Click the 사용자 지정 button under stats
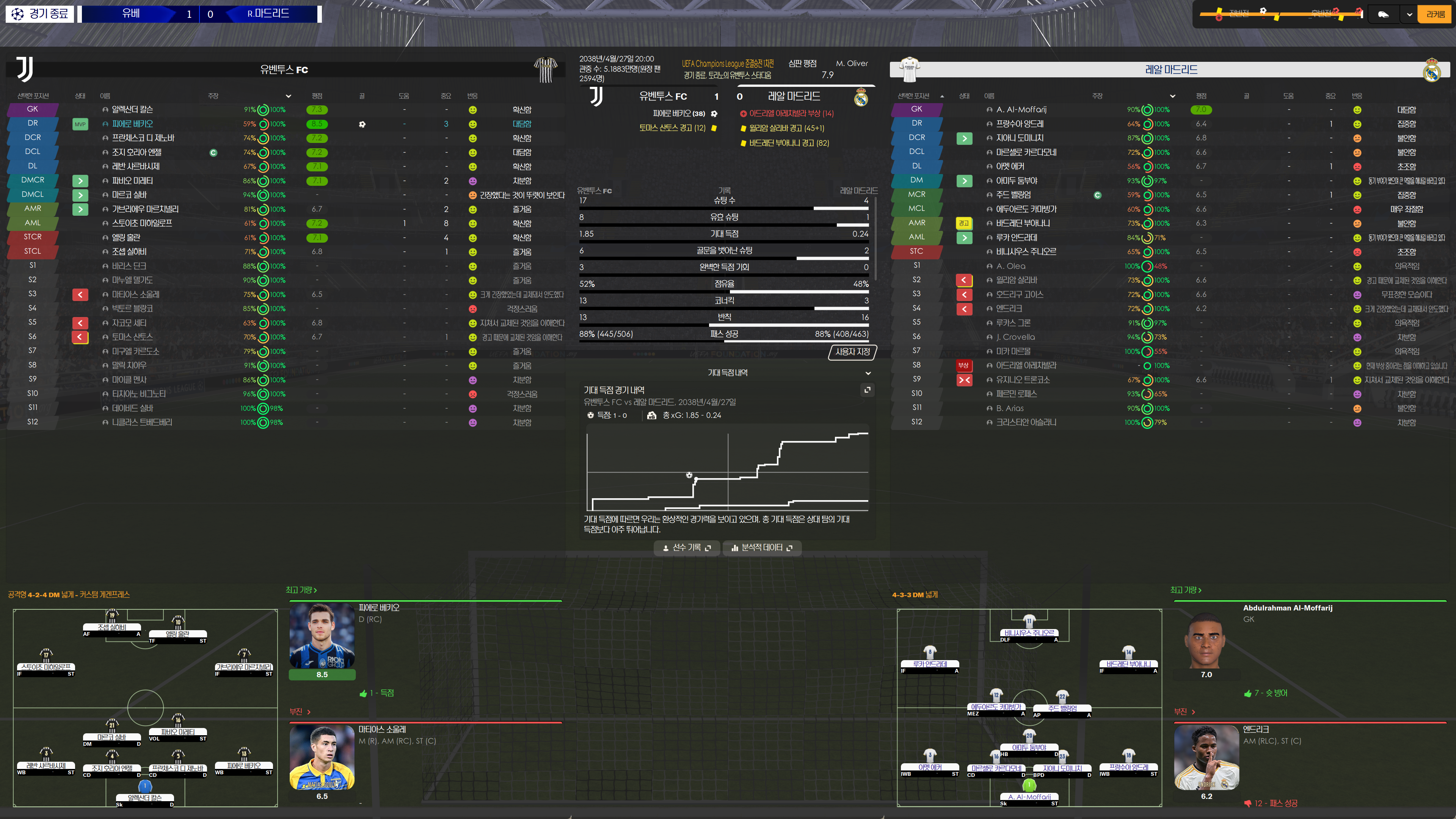This screenshot has width=1456, height=819. [x=852, y=352]
